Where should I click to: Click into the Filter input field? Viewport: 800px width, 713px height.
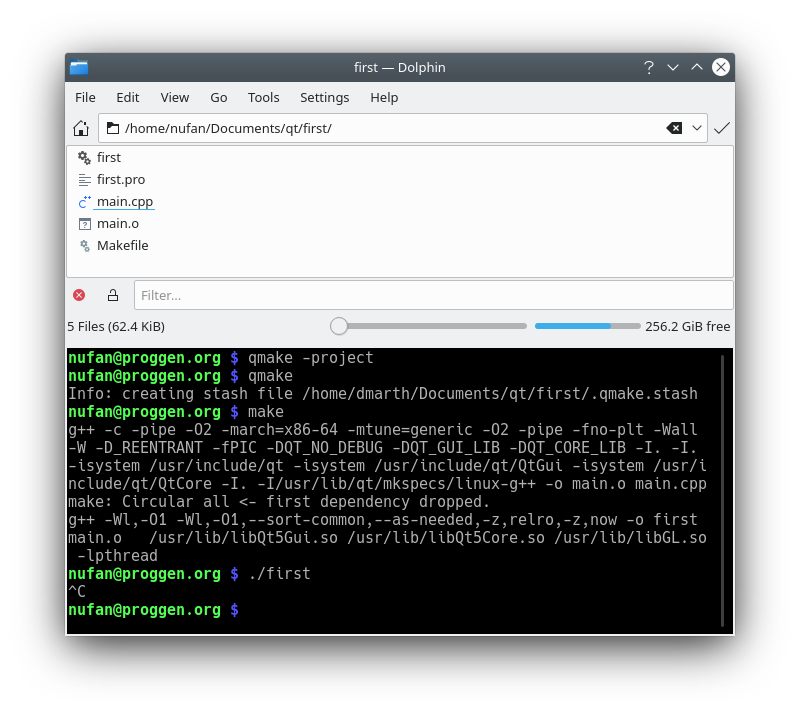(x=432, y=295)
